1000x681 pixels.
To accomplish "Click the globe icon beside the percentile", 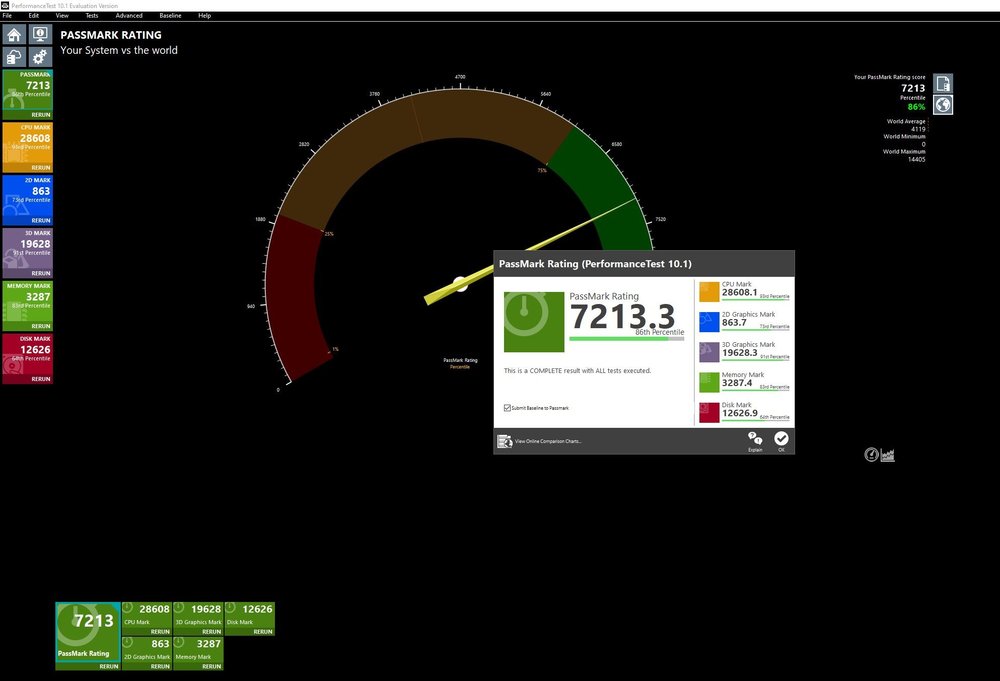I will click(x=942, y=105).
